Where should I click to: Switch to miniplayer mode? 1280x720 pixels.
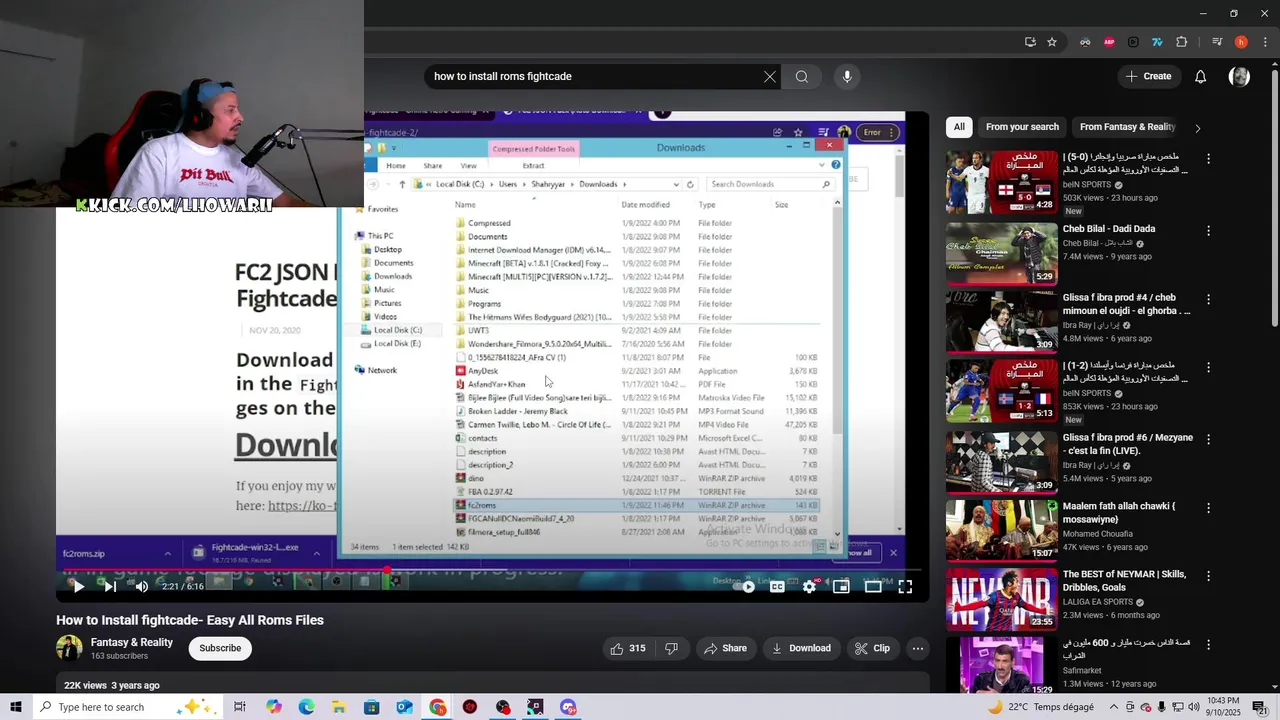pos(841,587)
